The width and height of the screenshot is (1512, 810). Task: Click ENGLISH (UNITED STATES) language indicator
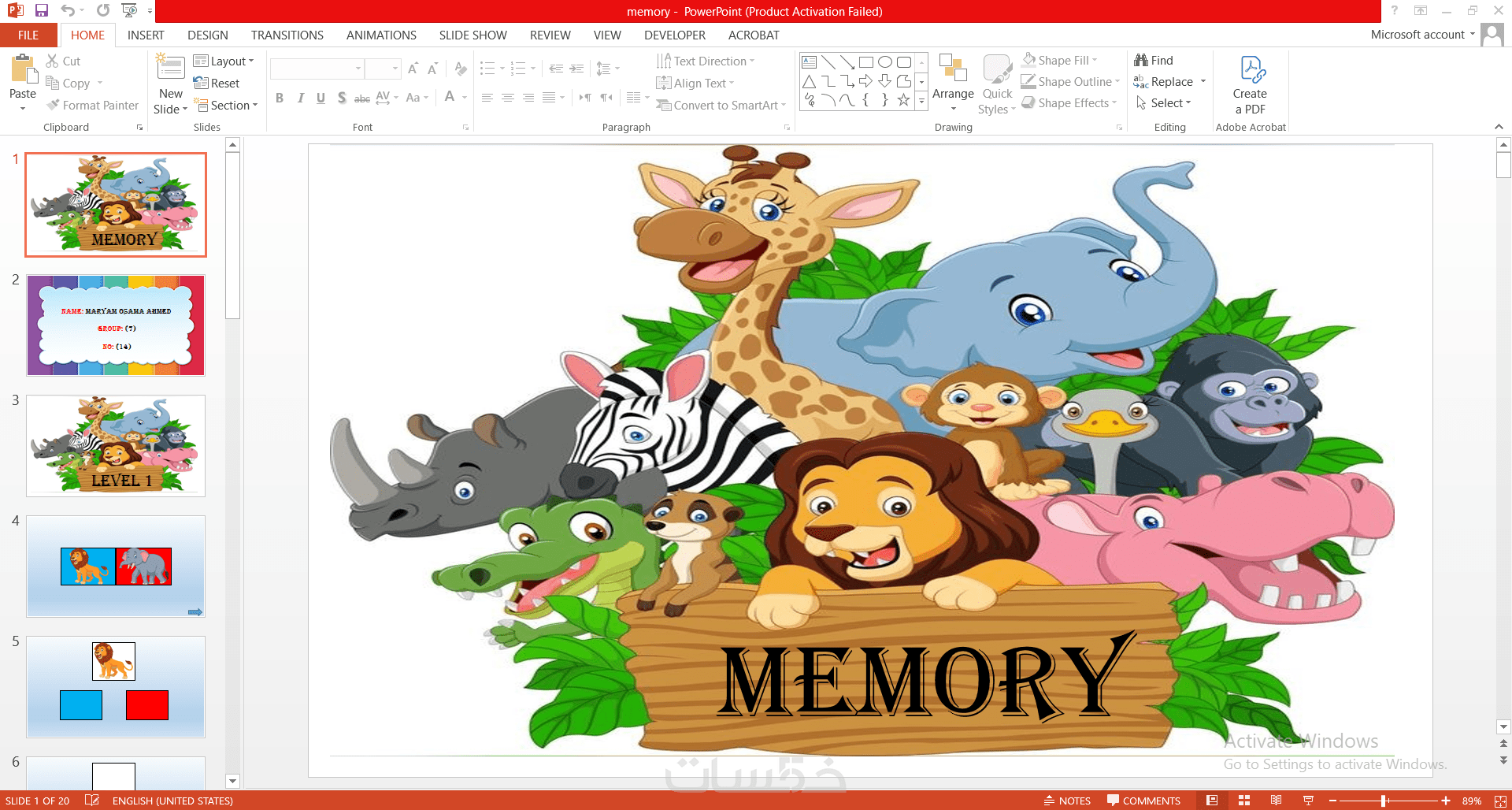[x=172, y=801]
